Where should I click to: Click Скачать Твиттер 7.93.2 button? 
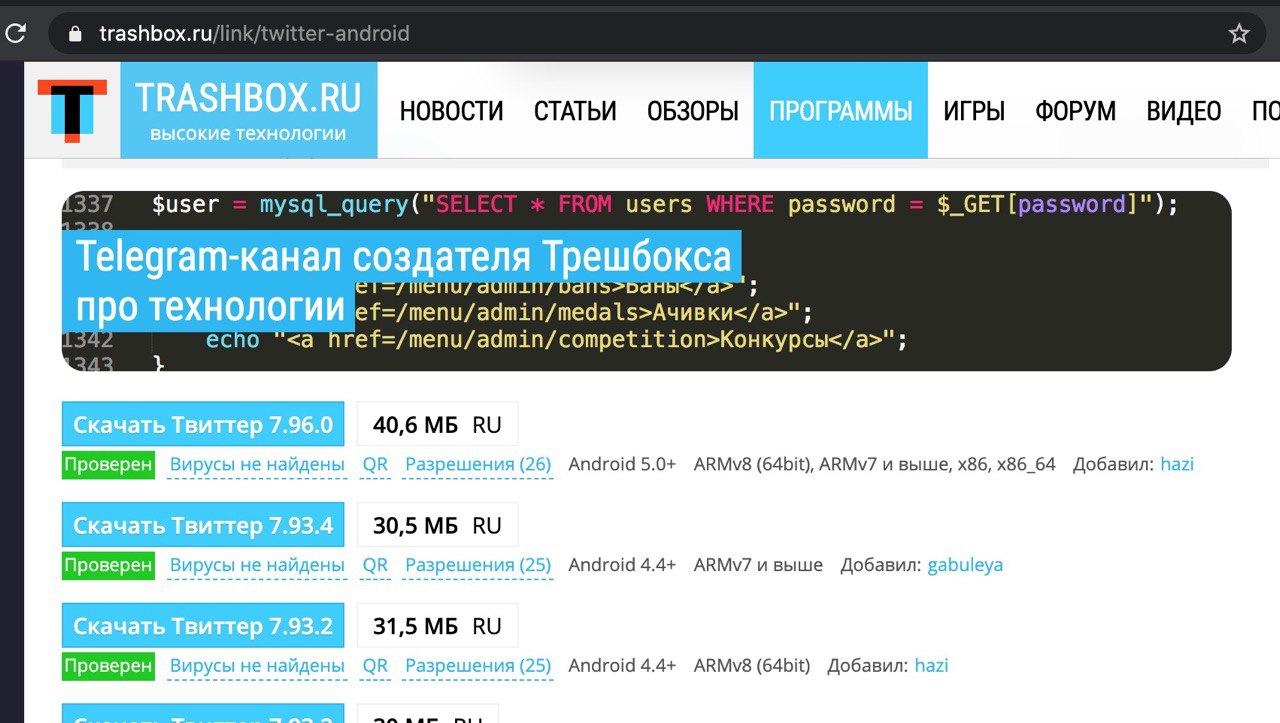(x=203, y=626)
